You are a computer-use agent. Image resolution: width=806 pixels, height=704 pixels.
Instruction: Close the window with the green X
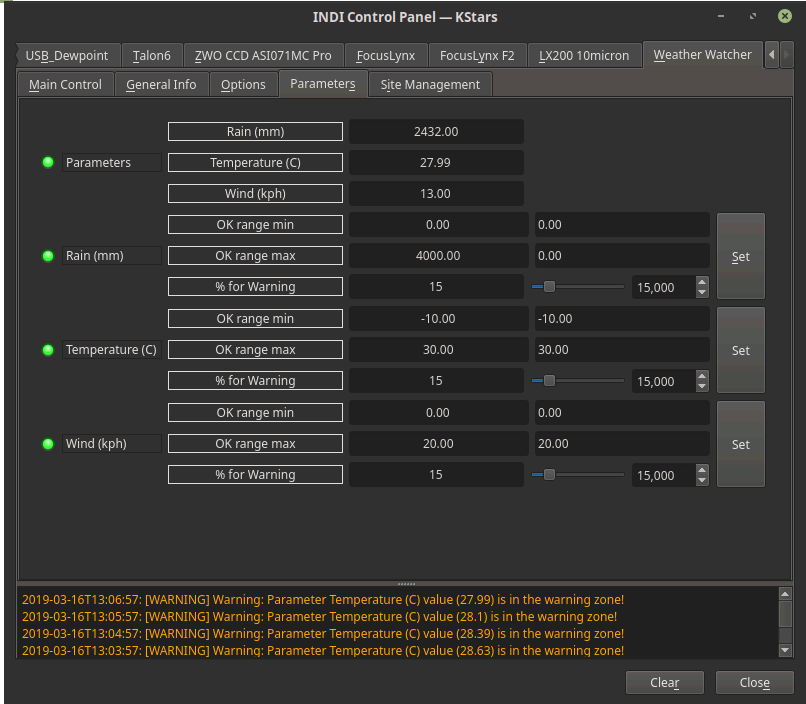coord(784,16)
